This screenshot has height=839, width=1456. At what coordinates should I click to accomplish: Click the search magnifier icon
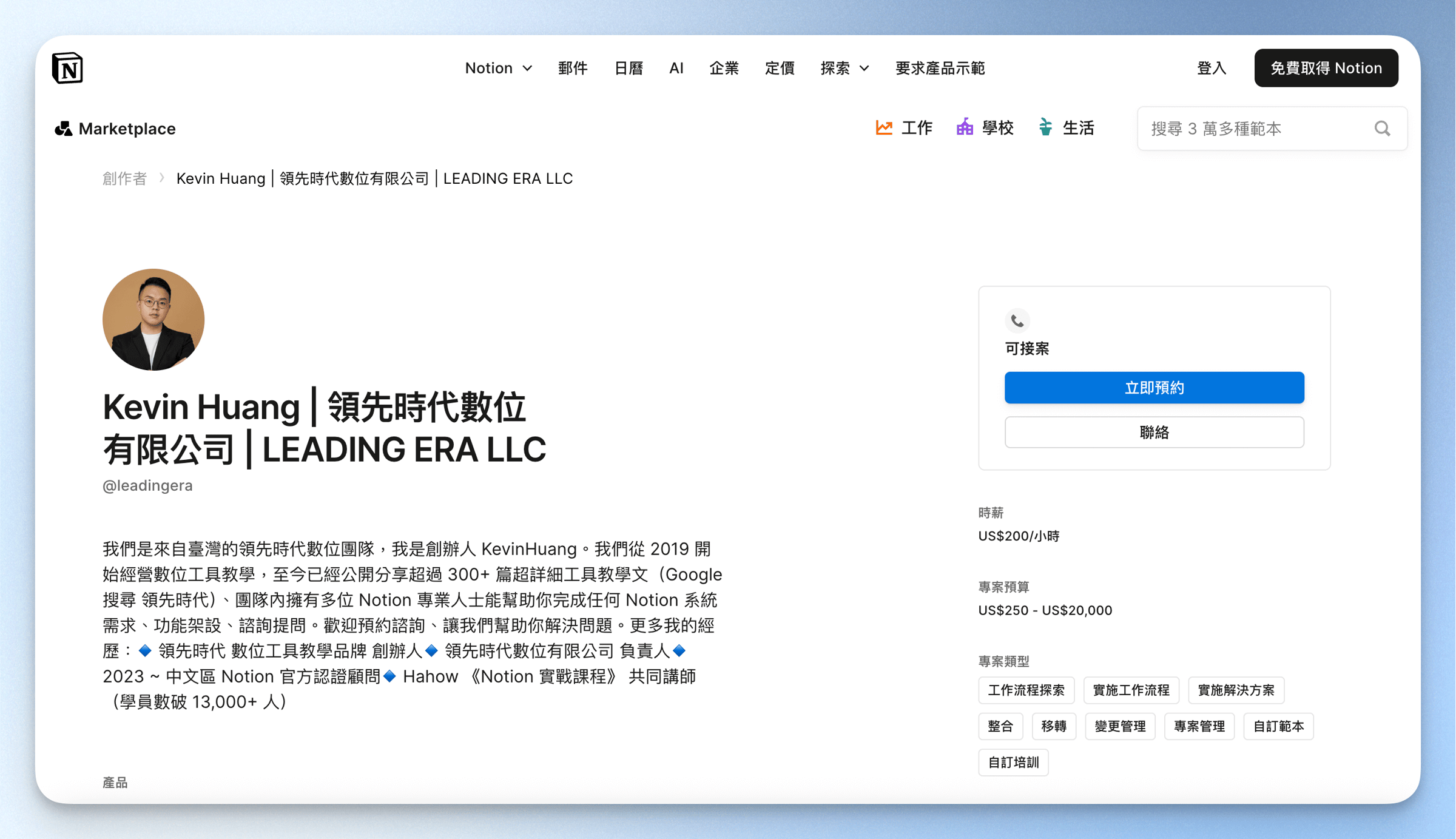[x=1382, y=129]
